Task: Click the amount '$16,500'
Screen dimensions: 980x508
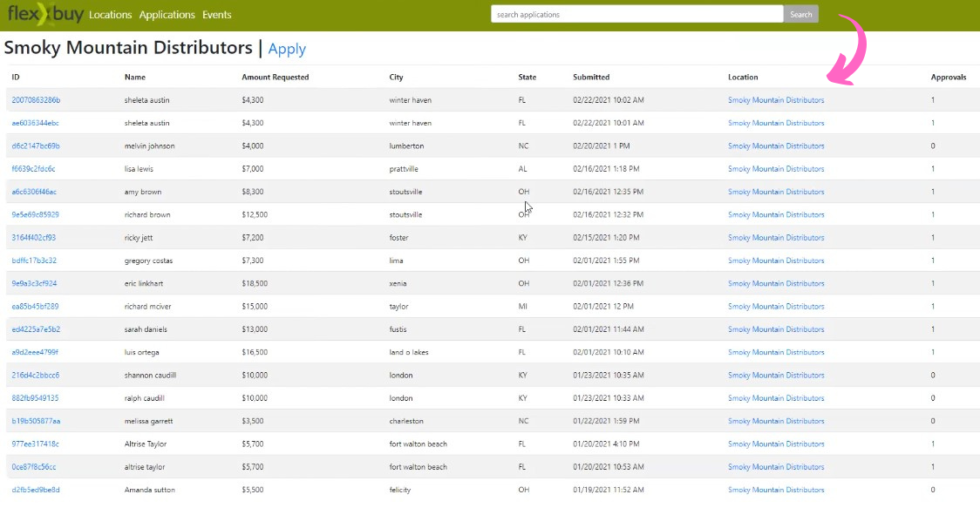Action: (x=254, y=352)
